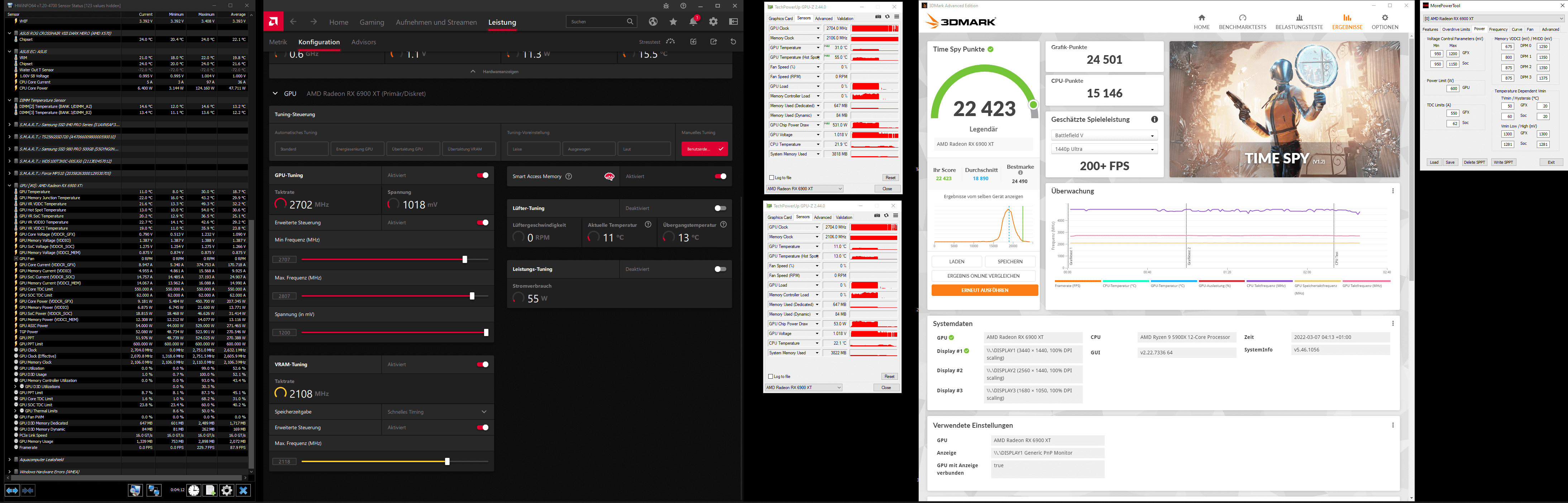Toggle GPU-Tuning Aktiviert switch
1568x503 pixels.
[x=483, y=176]
